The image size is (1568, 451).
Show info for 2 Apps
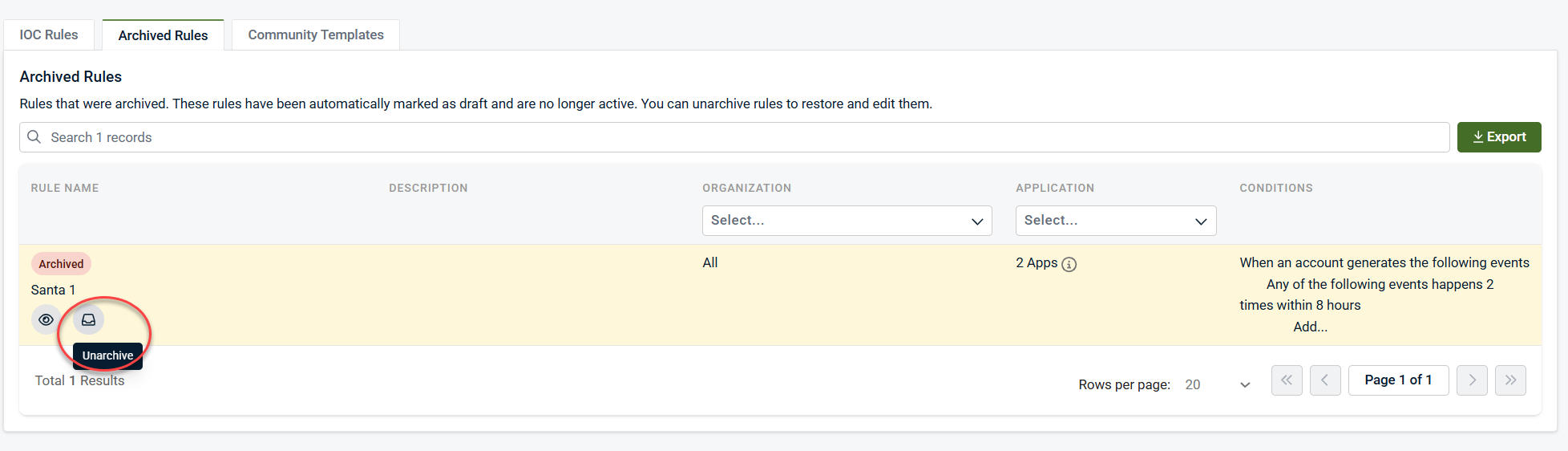(1069, 264)
